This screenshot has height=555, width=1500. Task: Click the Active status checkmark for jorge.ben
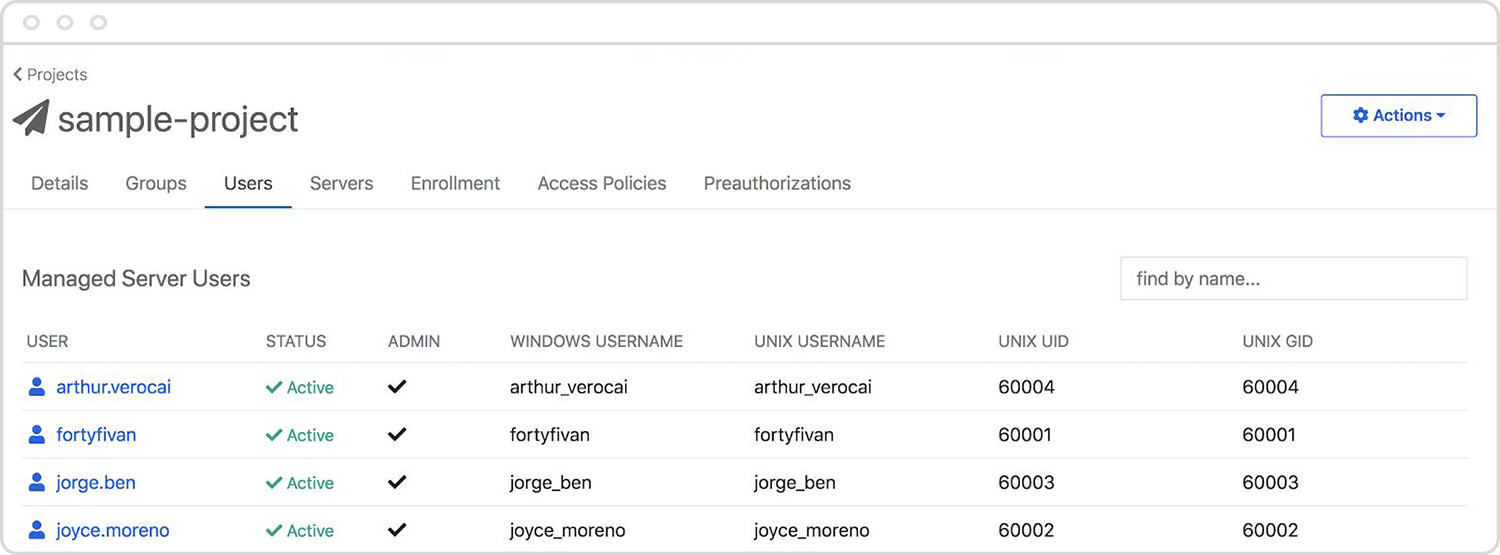coord(274,483)
